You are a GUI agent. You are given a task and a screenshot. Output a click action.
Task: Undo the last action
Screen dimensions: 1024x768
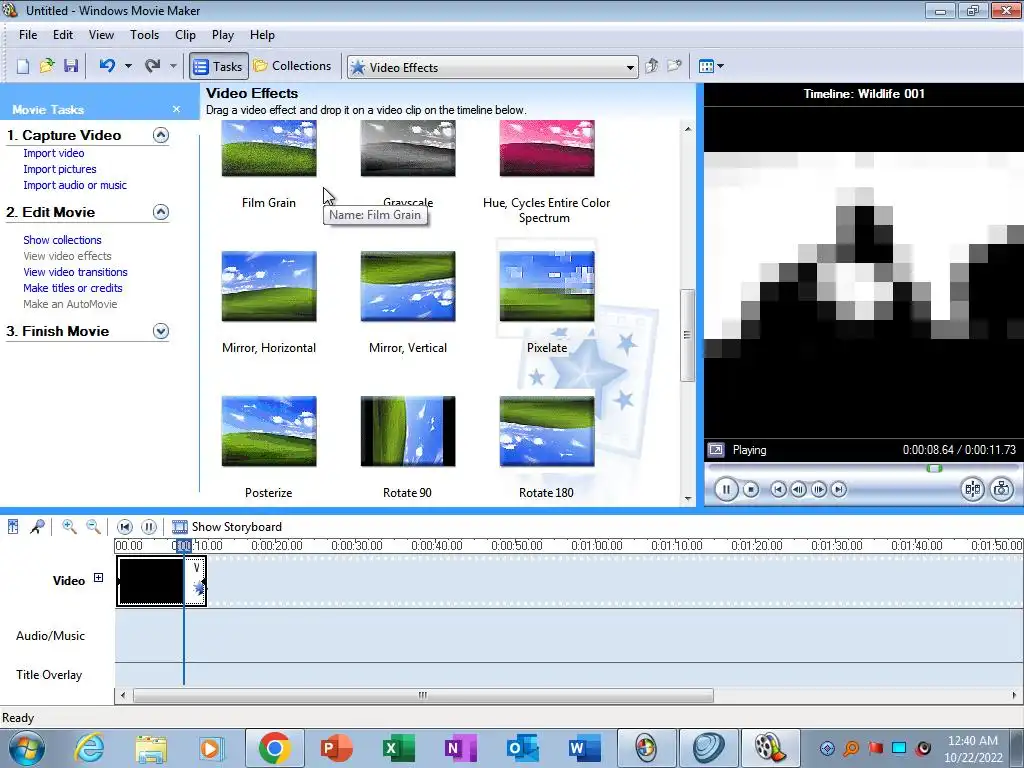(108, 66)
